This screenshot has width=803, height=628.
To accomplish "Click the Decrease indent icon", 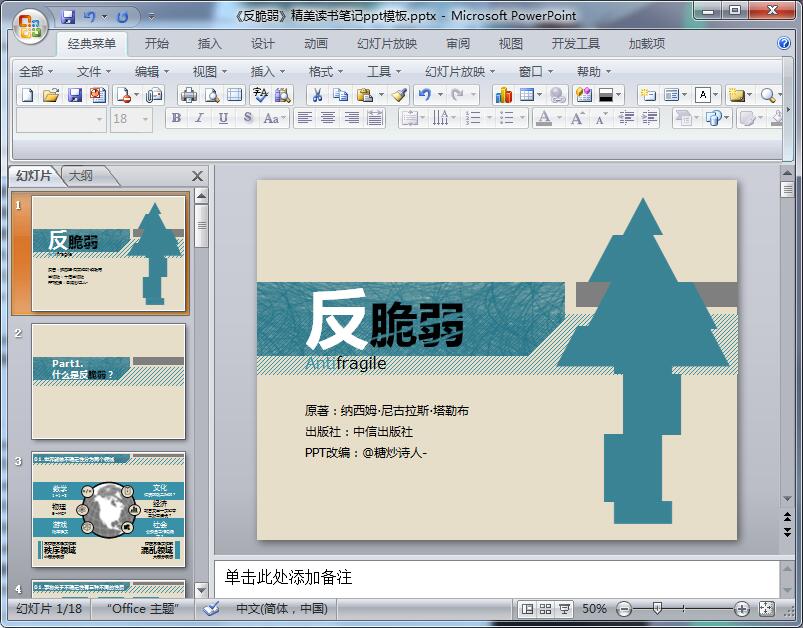I will coord(626,119).
